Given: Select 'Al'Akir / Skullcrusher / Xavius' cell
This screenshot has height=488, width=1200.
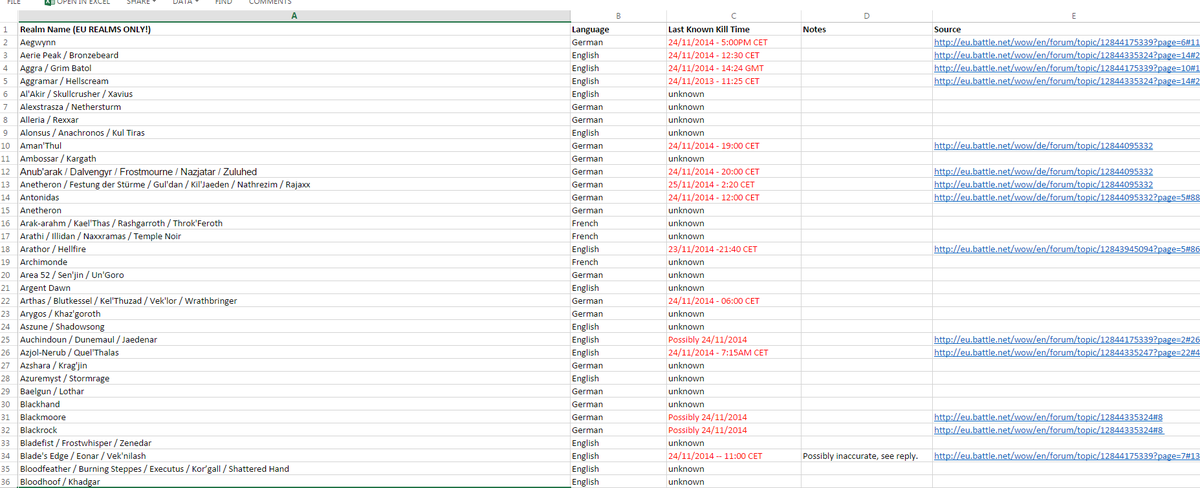Looking at the screenshot, I should coord(293,94).
